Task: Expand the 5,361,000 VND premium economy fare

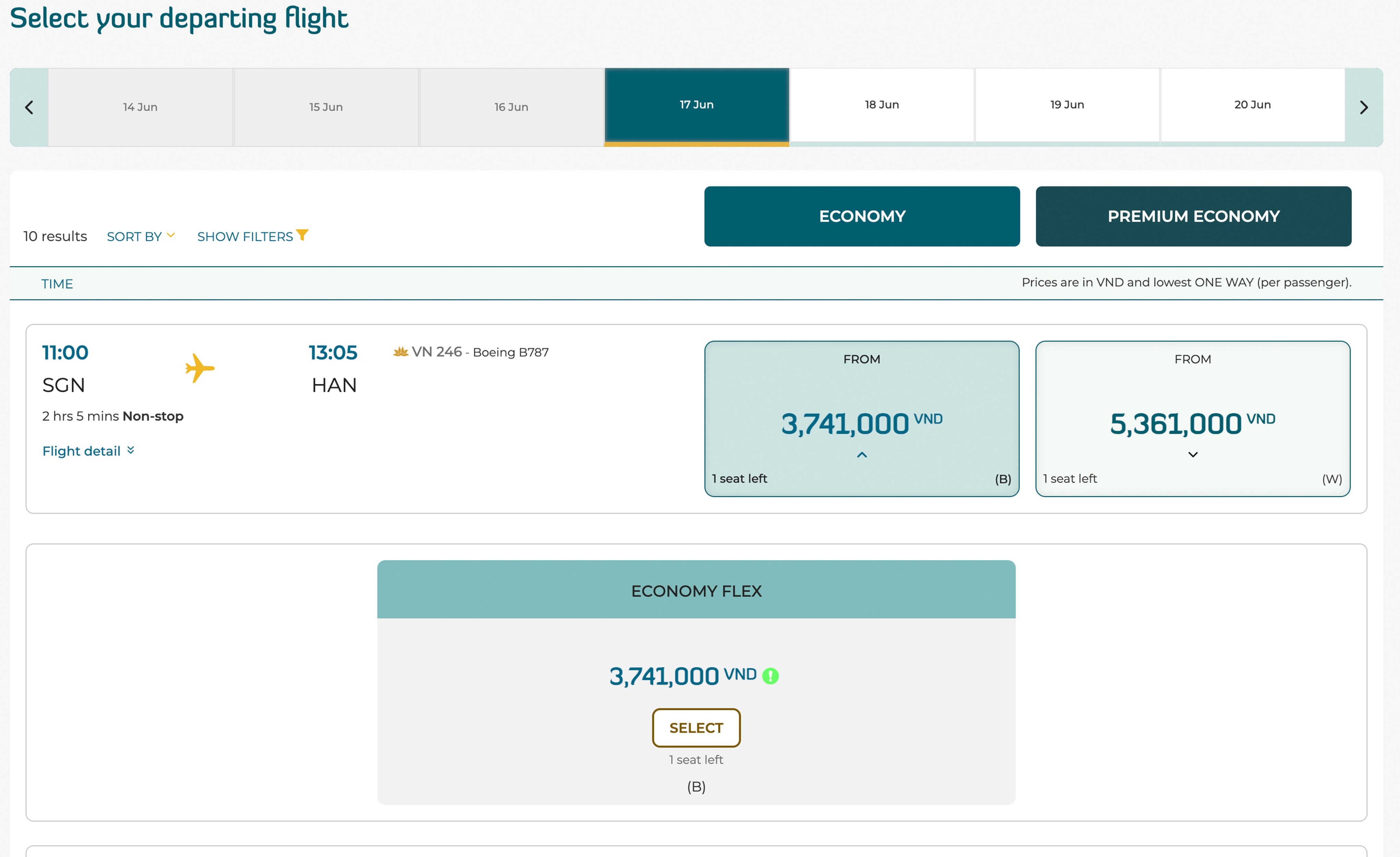Action: pyautogui.click(x=1193, y=455)
